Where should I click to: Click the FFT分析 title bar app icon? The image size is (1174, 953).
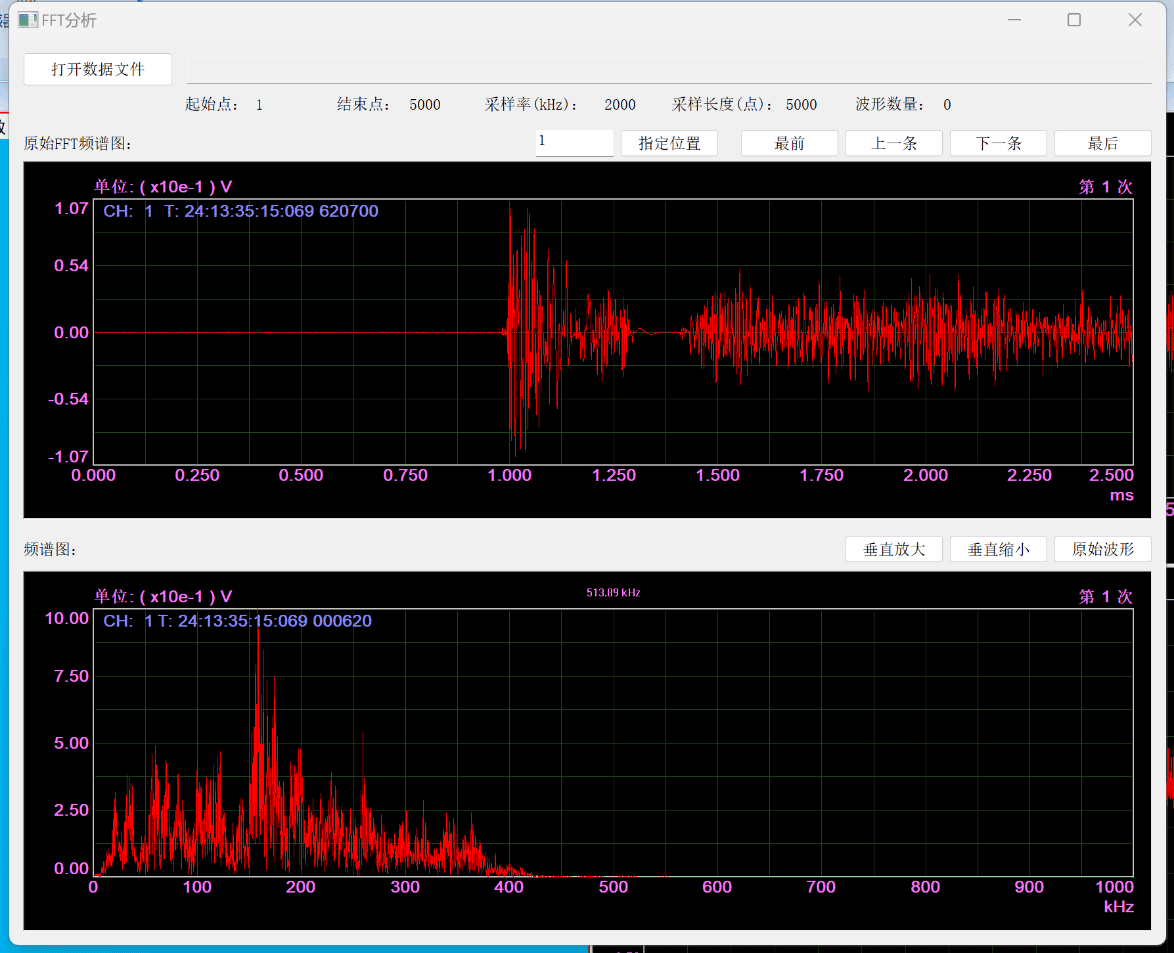click(28, 20)
